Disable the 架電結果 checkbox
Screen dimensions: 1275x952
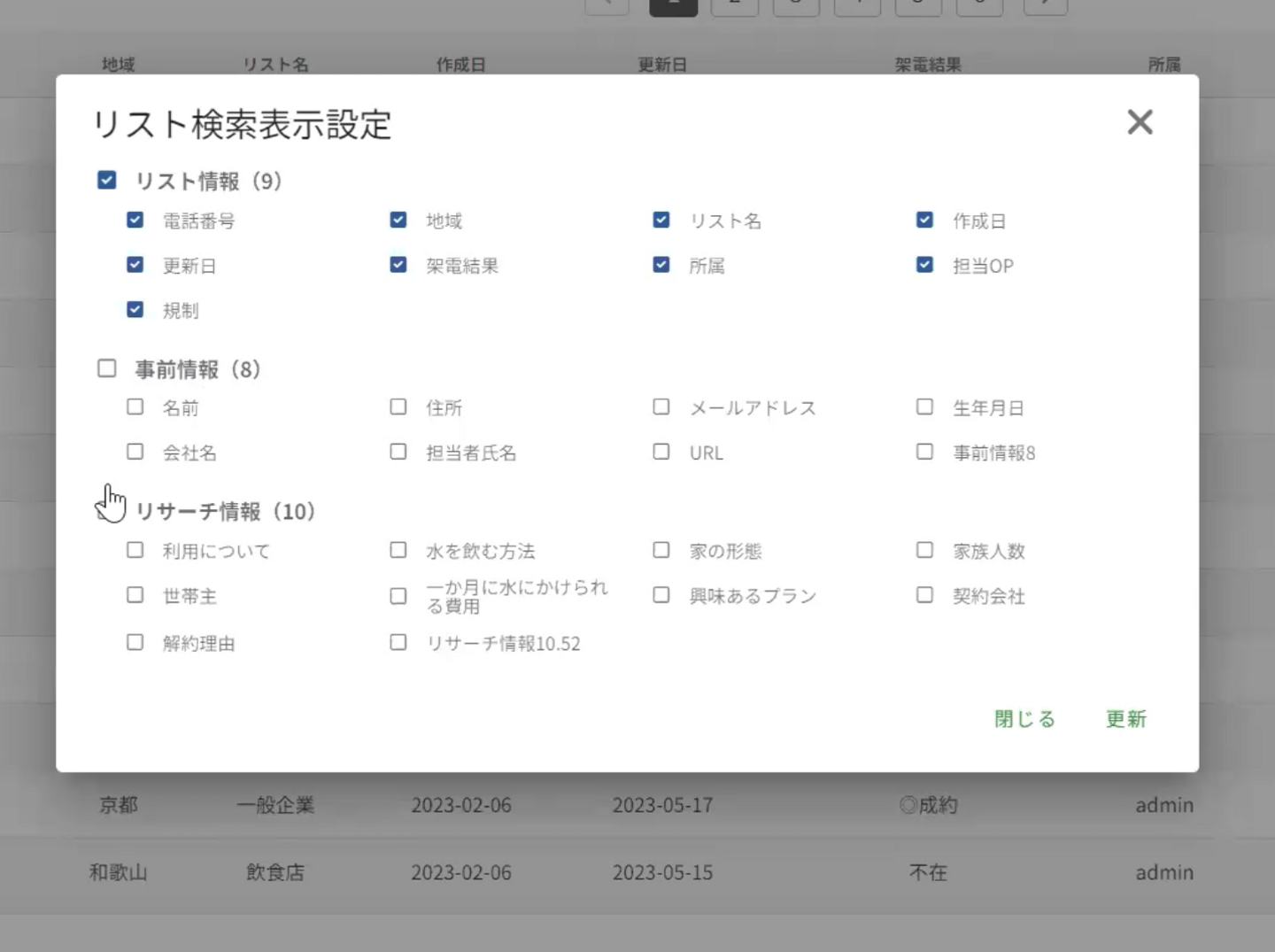398,265
